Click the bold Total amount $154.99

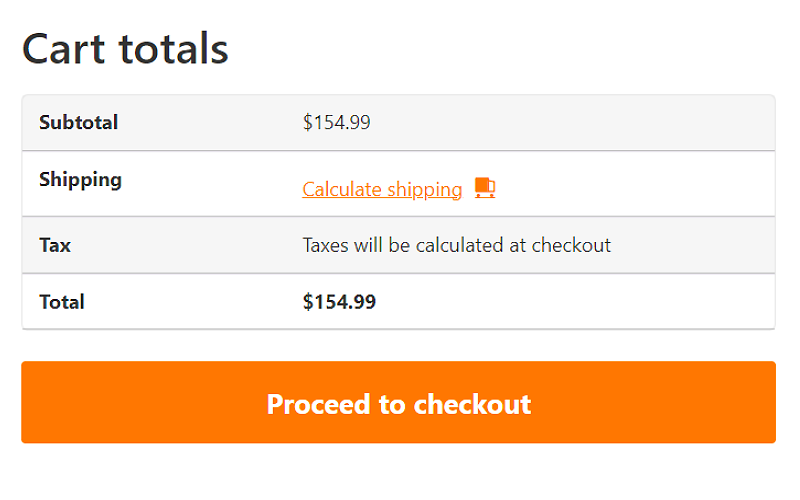pos(339,302)
